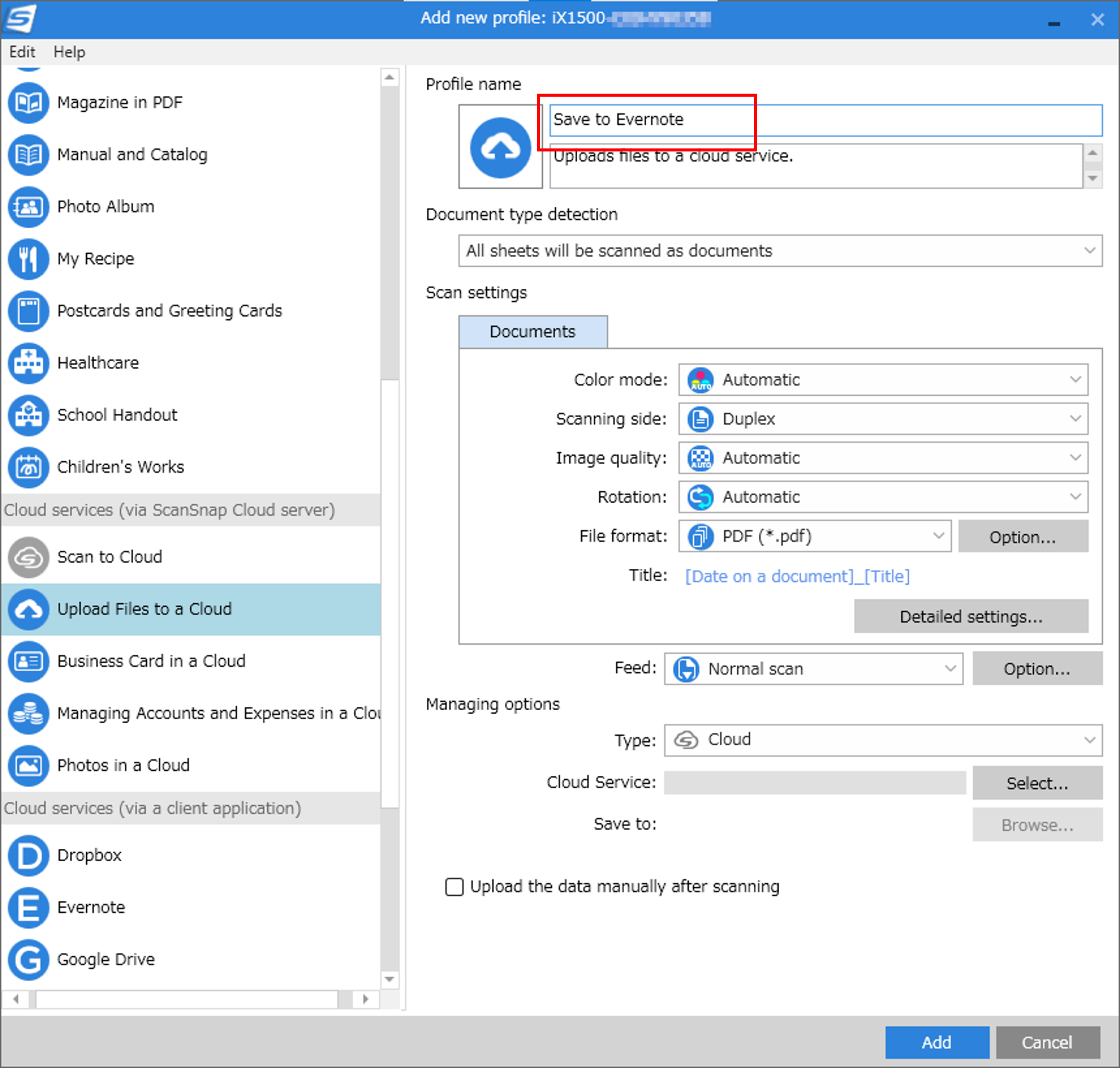Select the Upload Files to a Cloud icon
The image size is (1120, 1068).
click(28, 610)
